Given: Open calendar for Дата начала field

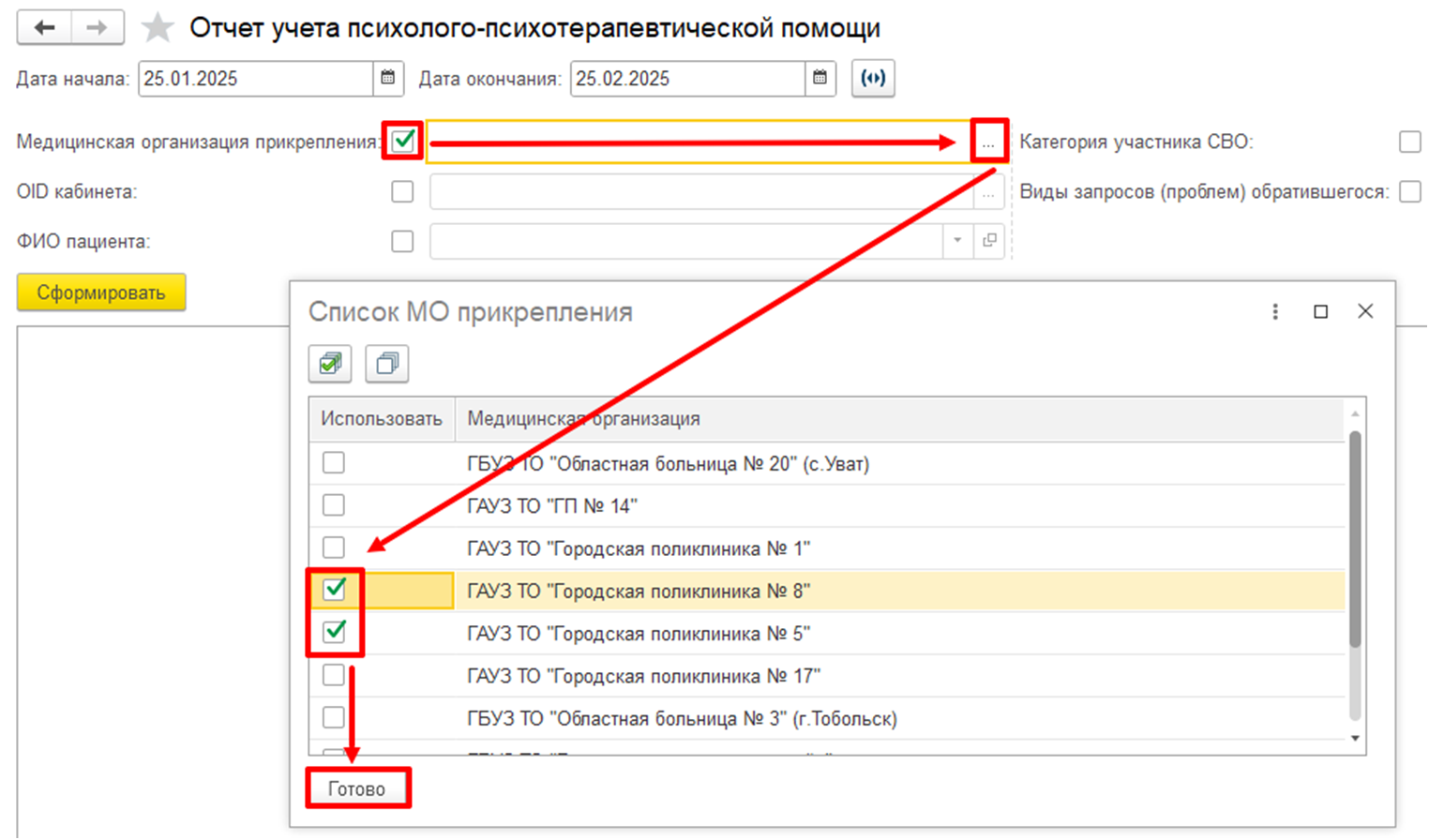Looking at the screenshot, I should pos(388,79).
